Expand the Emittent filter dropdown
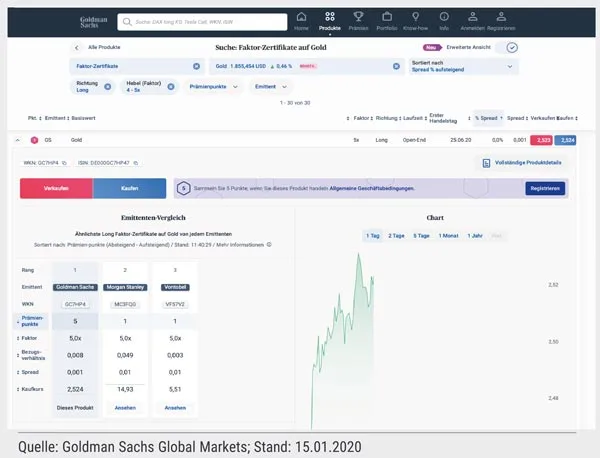The height and width of the screenshot is (458, 600). pos(271,87)
